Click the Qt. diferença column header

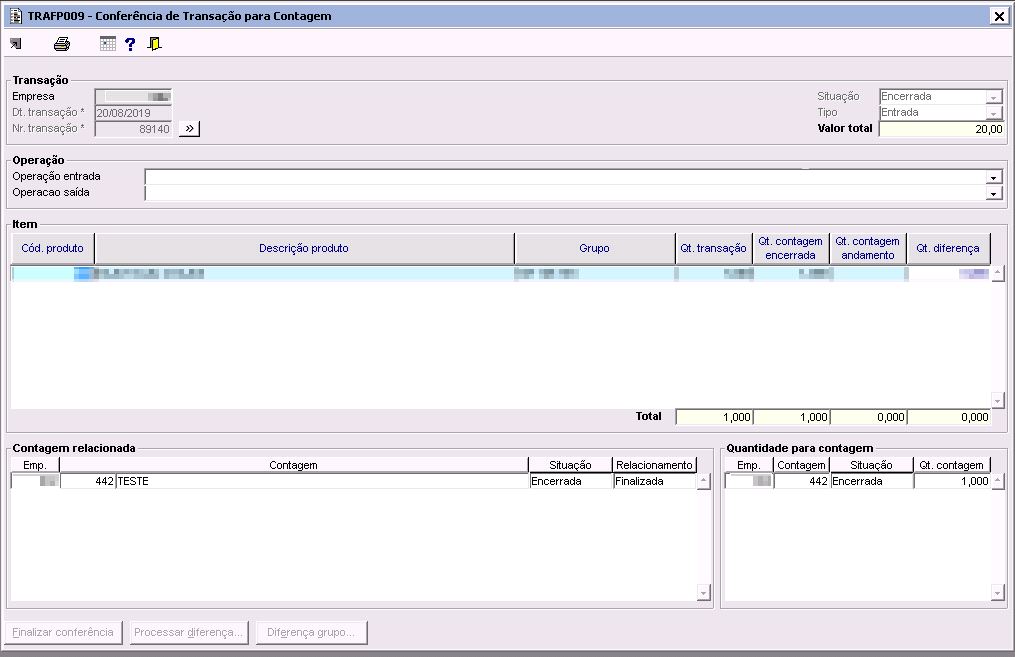coord(948,248)
